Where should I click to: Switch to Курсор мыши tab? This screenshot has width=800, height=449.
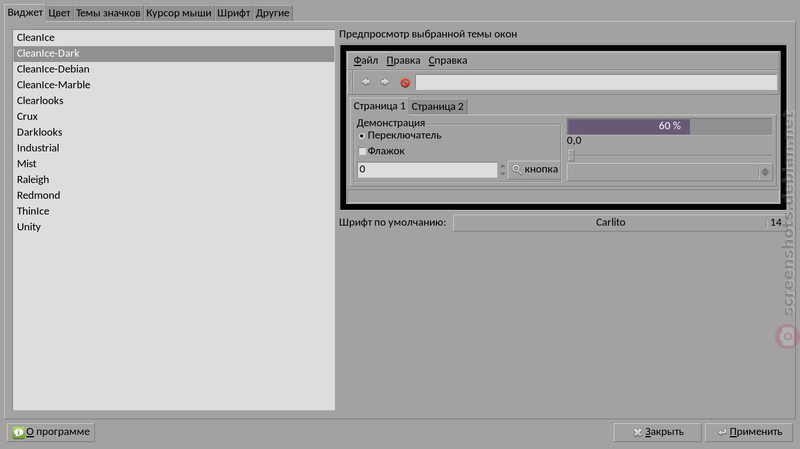(179, 13)
